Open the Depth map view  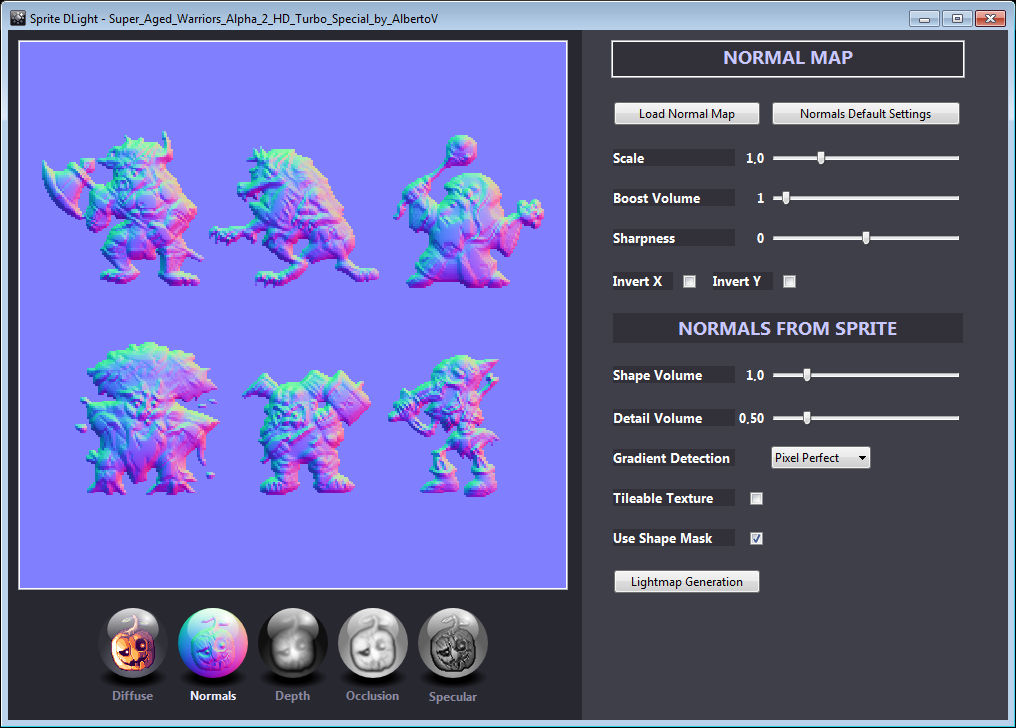(292, 643)
